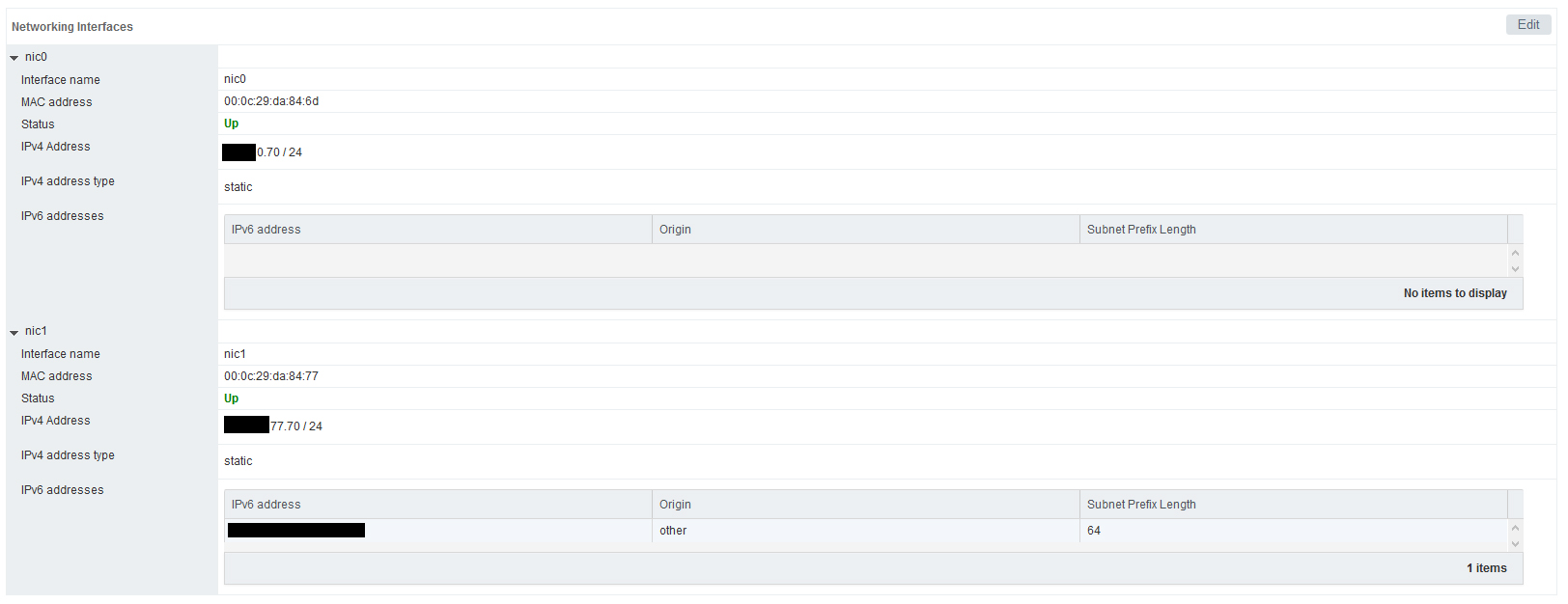Click the Edit button for networking interfaces
The image size is (1568, 604).
(x=1528, y=24)
